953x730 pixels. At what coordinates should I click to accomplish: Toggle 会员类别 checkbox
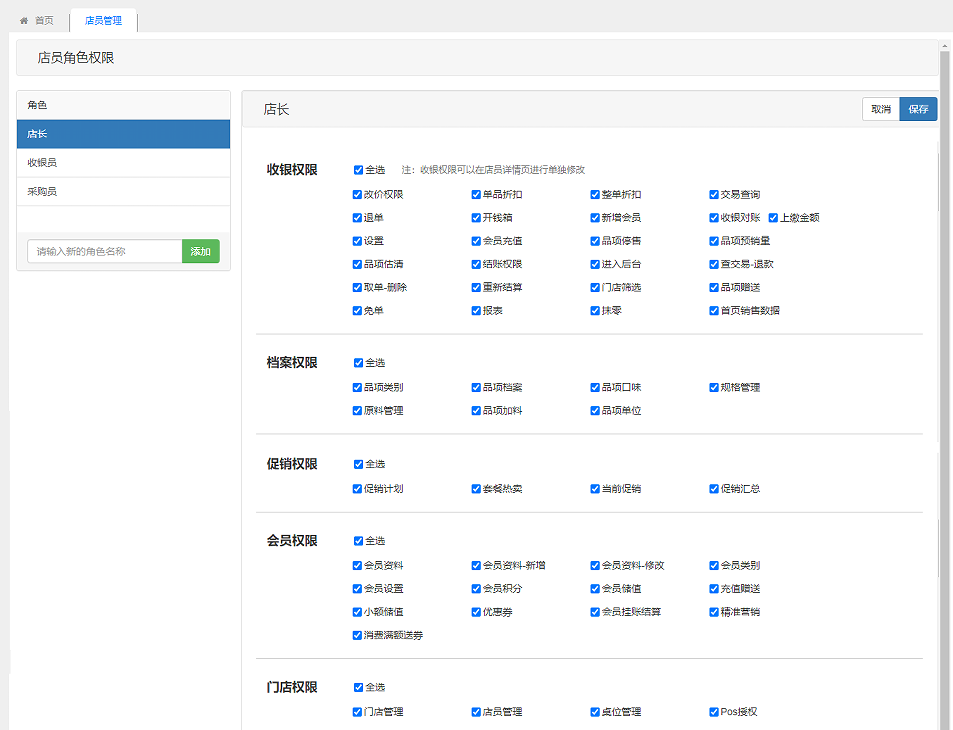click(714, 565)
